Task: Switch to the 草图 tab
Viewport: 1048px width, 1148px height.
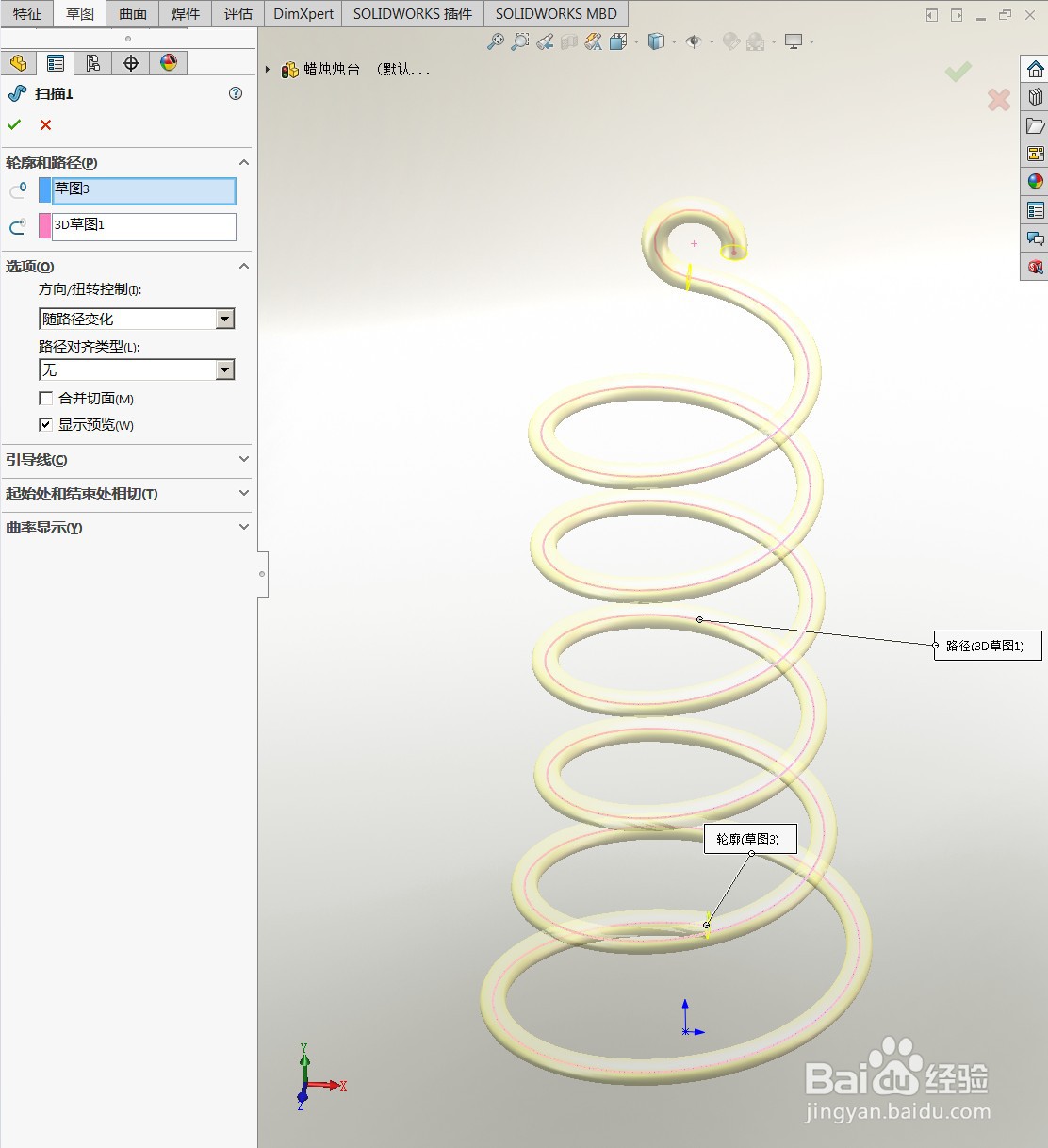Action: tap(80, 14)
